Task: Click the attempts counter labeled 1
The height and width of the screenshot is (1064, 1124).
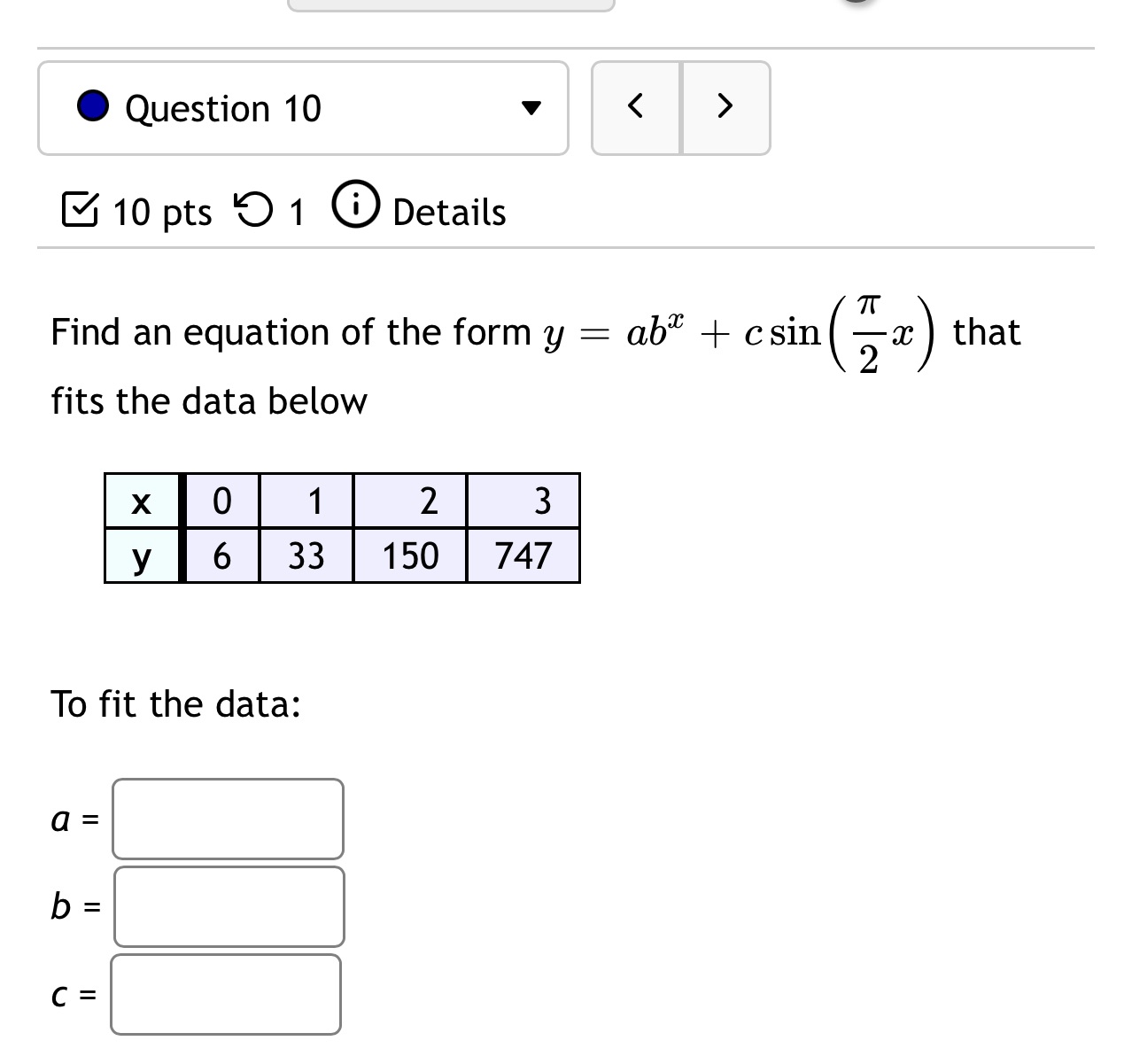Action: (295, 212)
